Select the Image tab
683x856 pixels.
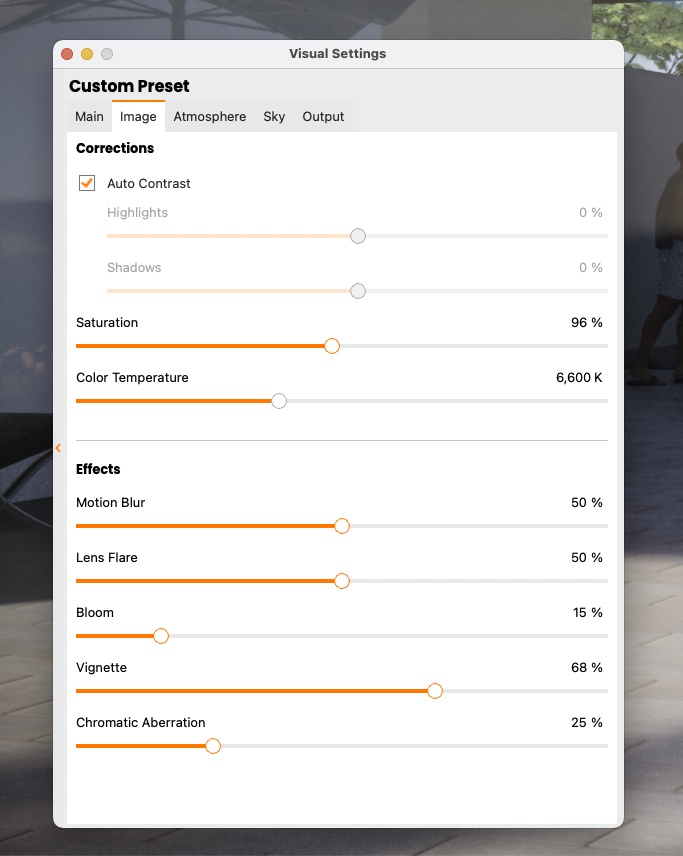(138, 117)
